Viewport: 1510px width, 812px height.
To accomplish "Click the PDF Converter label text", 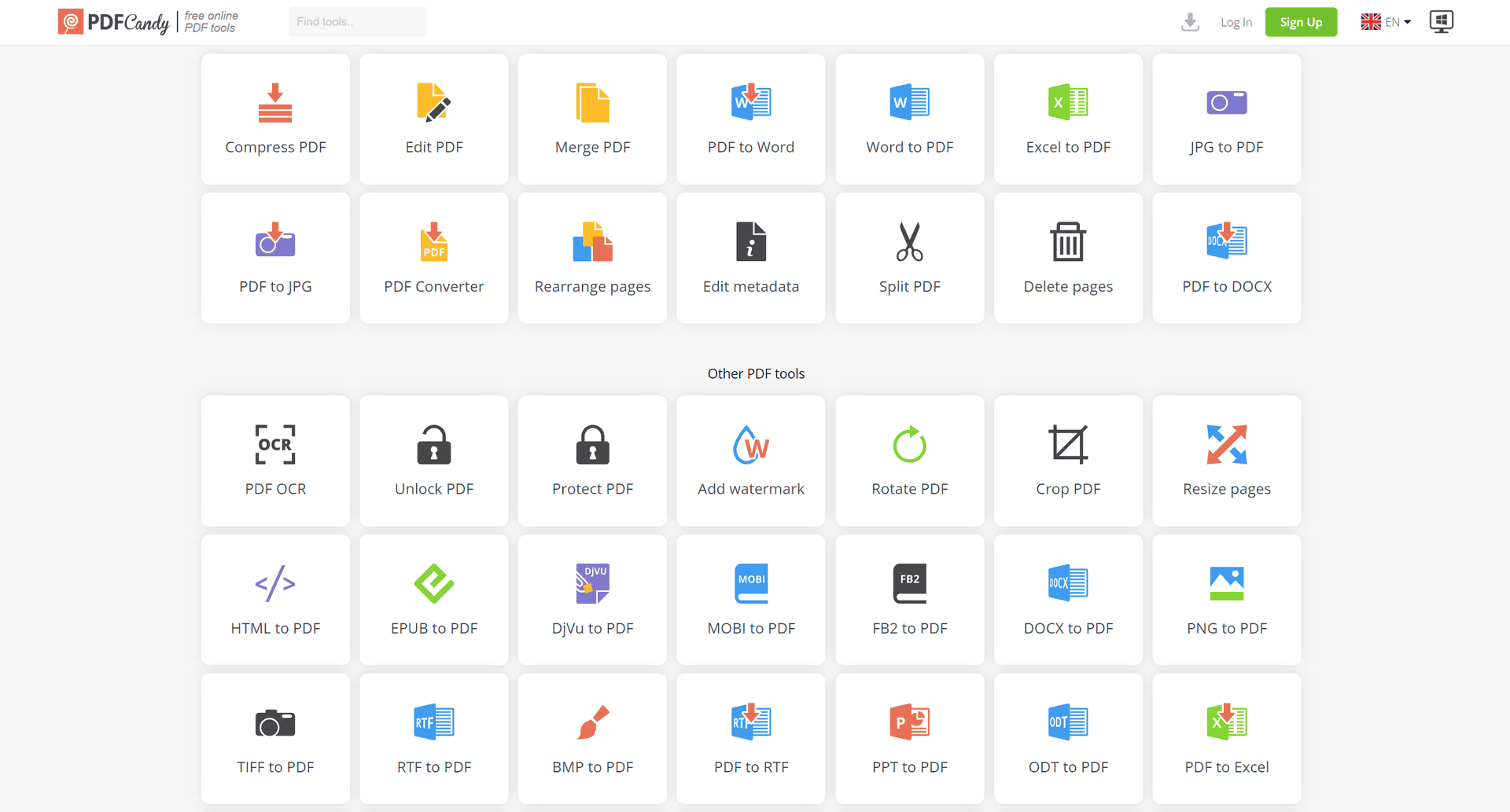I will [434, 286].
